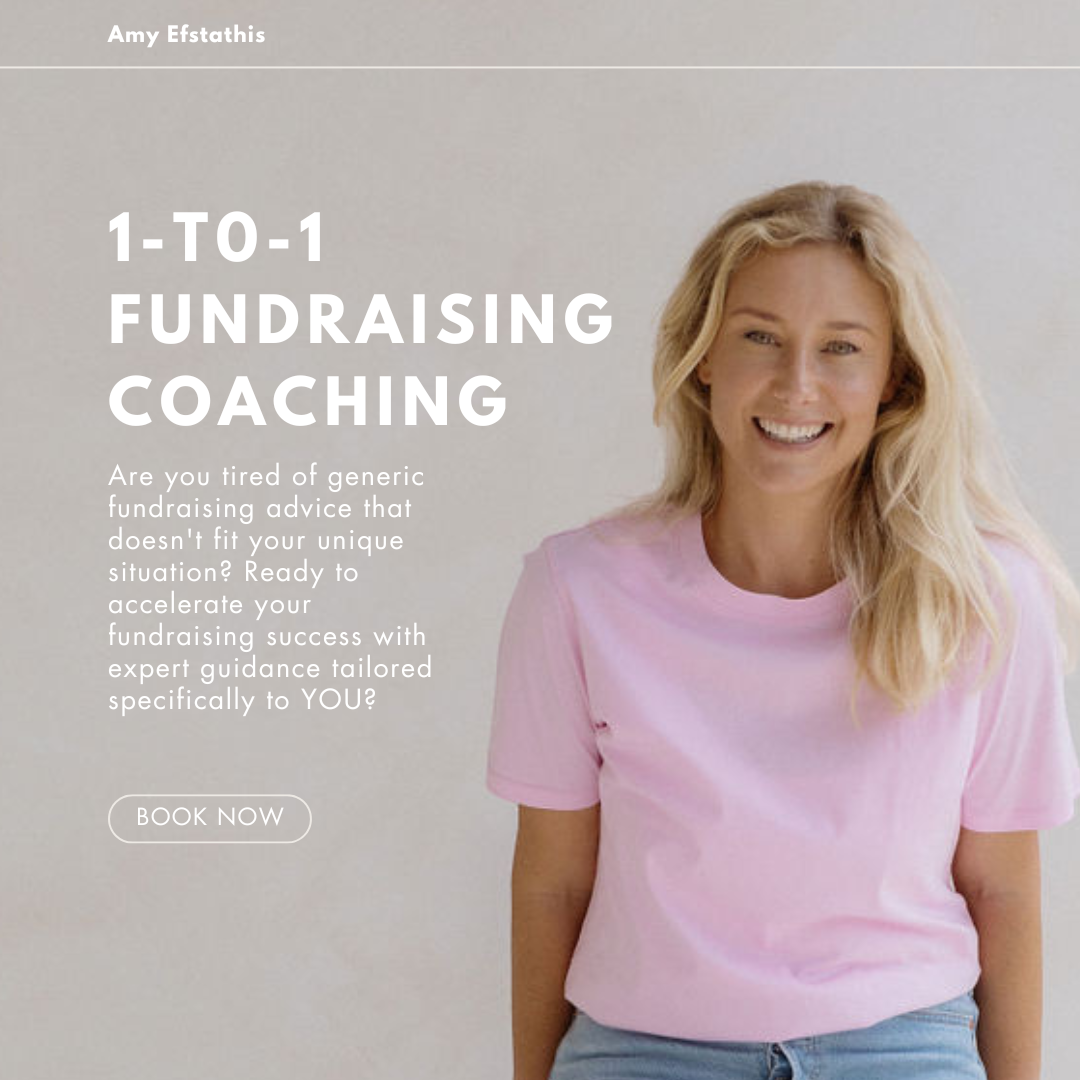Click the 'expert guidance tailored' line
1080x1080 pixels.
click(270, 669)
